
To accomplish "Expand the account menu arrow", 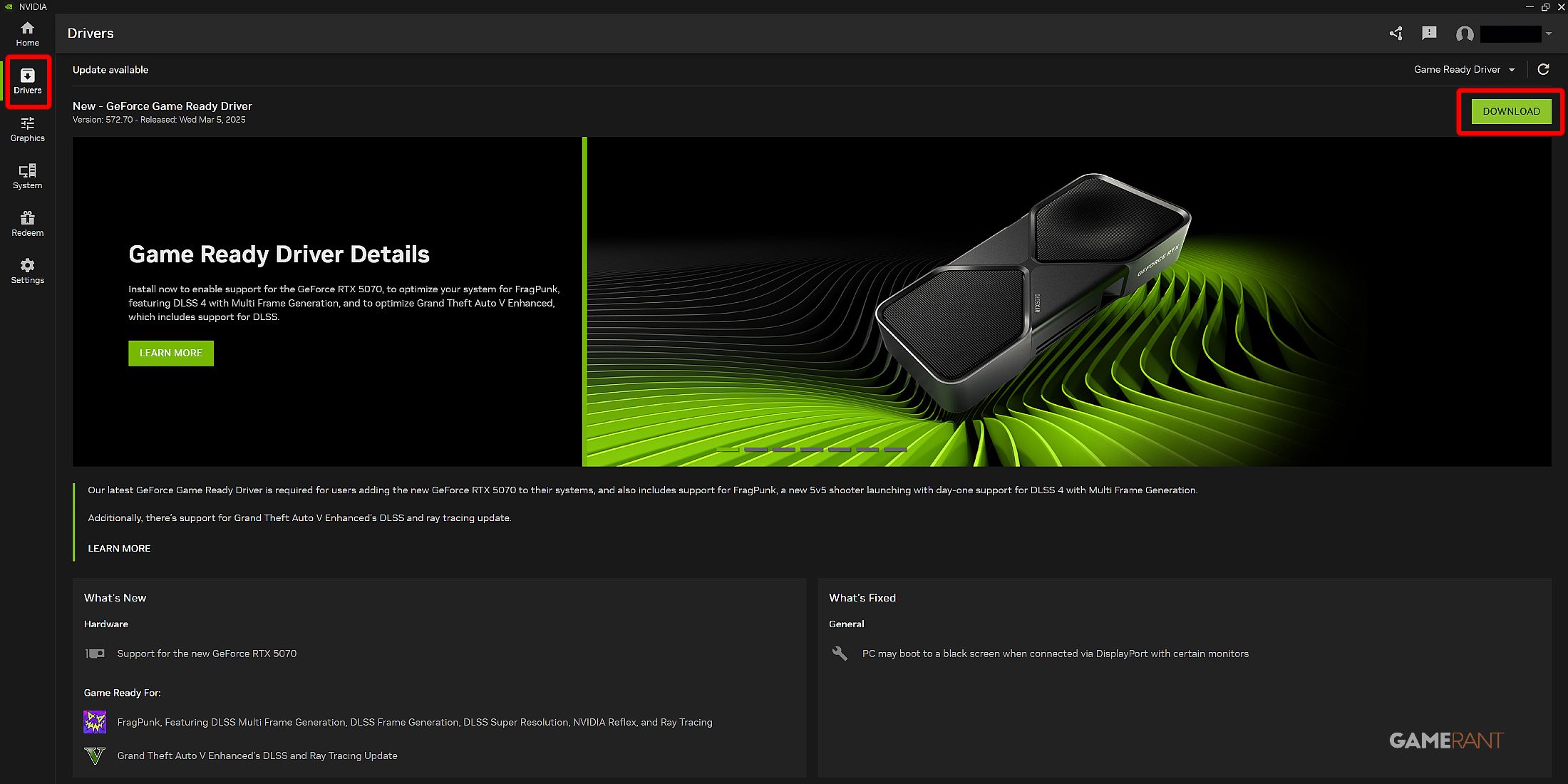I will click(1548, 33).
